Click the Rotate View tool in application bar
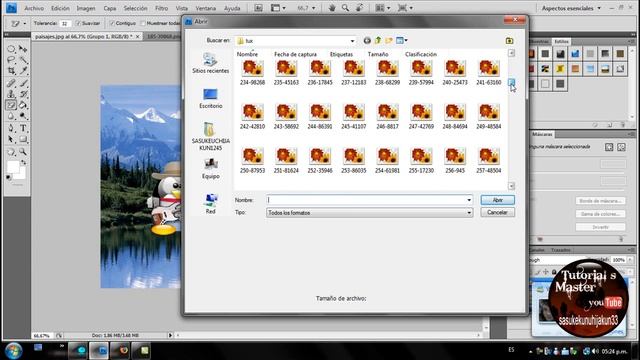The width and height of the screenshot is (640, 360). (x=359, y=8)
